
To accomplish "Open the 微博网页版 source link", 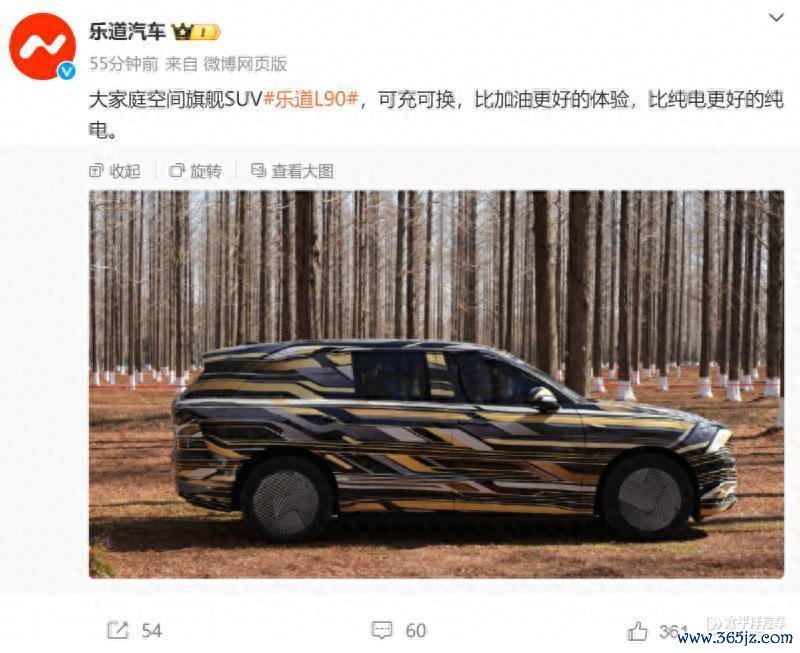I will coord(245,64).
